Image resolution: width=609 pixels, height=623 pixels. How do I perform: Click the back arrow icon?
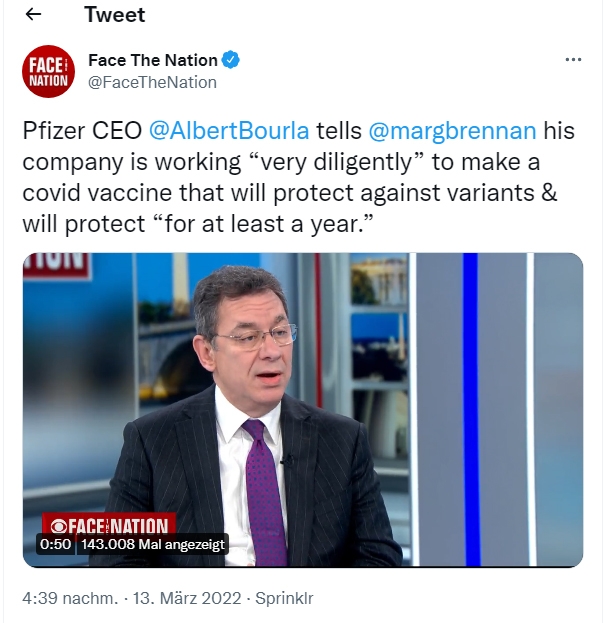coord(33,14)
